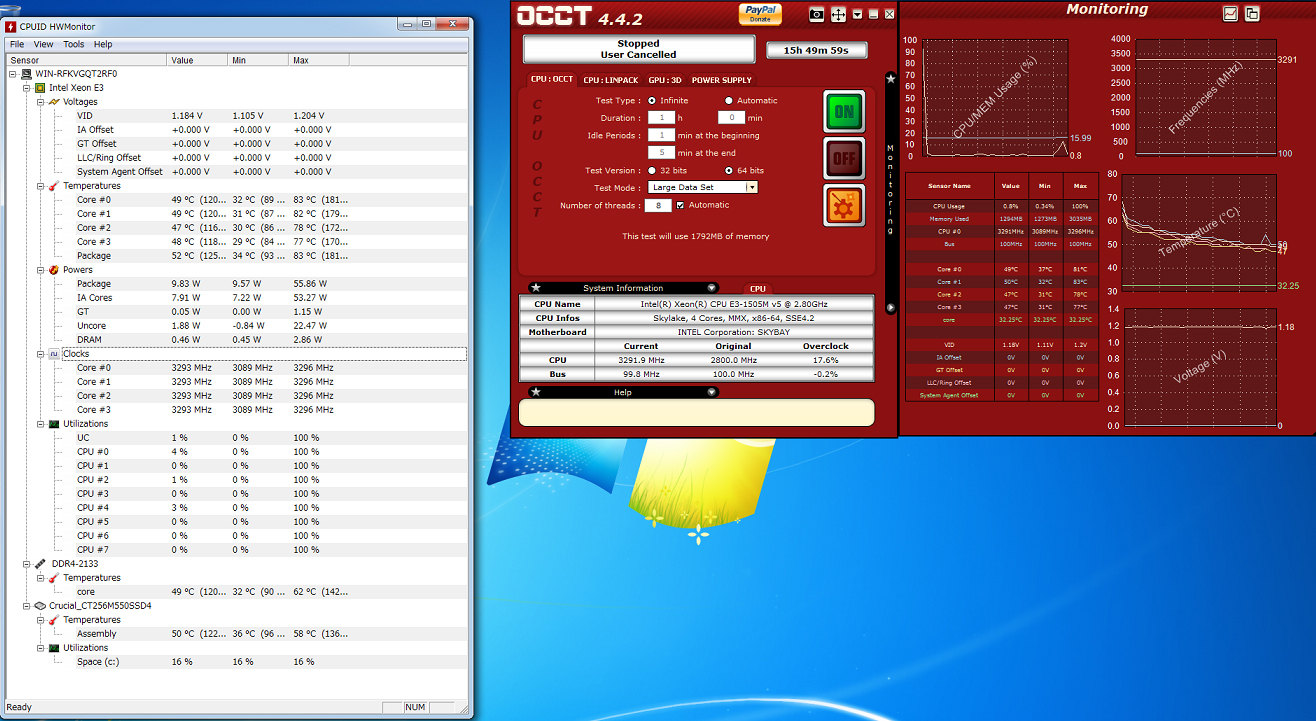The image size is (1316, 721).
Task: Click the arrow at the Monitoring strip's bottom
Action: 890,307
